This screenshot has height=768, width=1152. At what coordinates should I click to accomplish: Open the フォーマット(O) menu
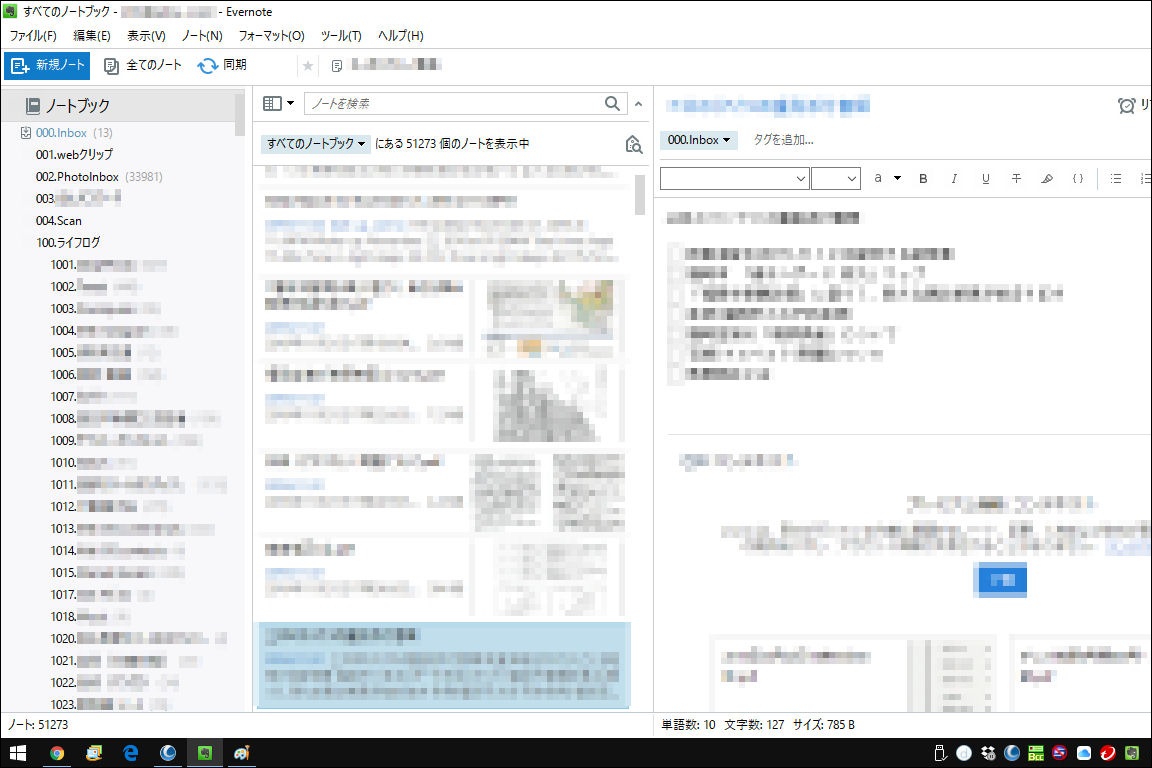click(271, 35)
